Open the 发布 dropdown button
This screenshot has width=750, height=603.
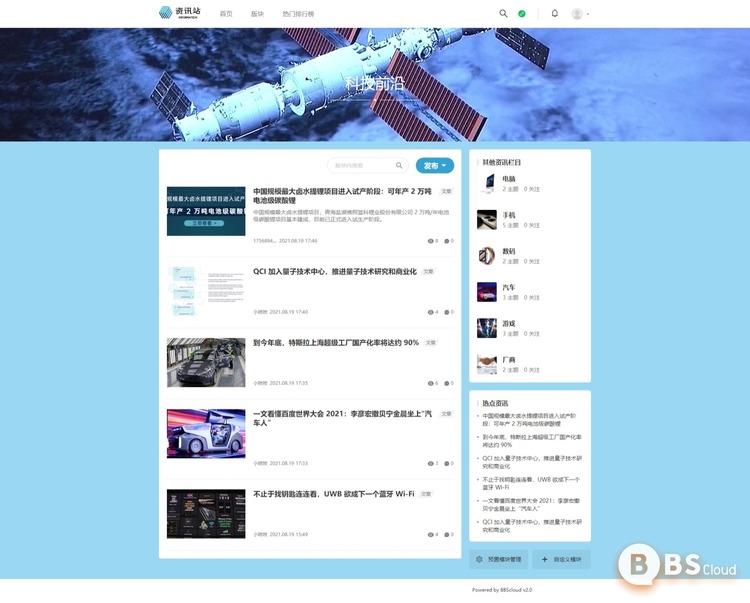(x=435, y=165)
